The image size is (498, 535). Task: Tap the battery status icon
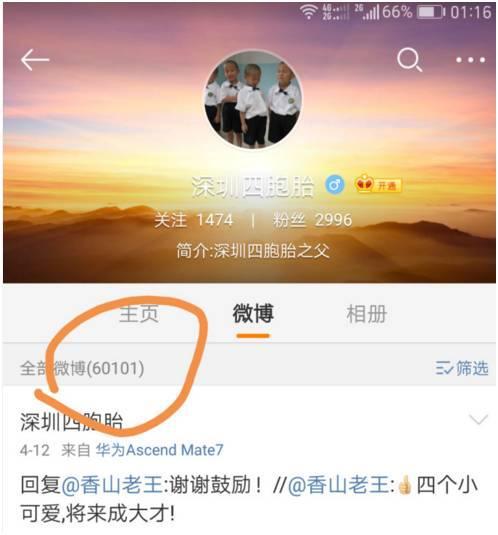pyautogui.click(x=431, y=12)
